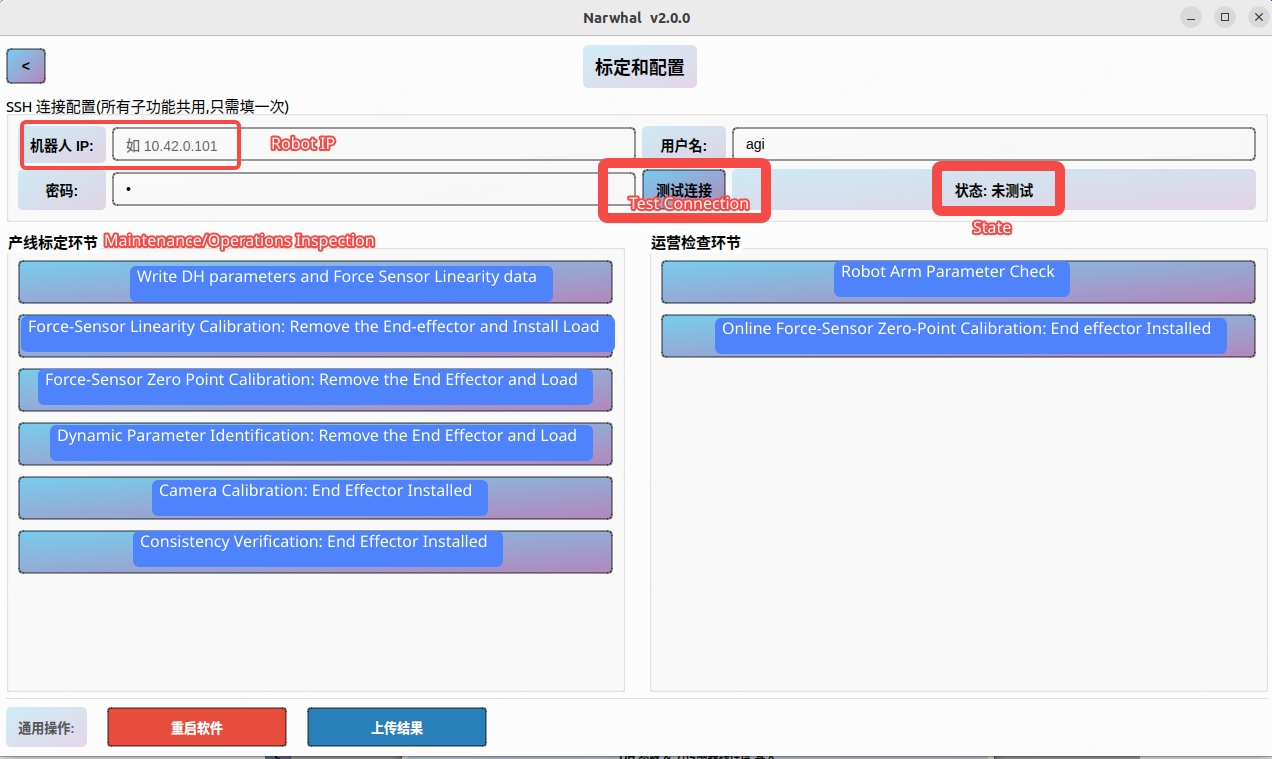Screen dimensions: 1272x759
Task: Open Write DH parameters and Force Sensor Linearity data
Action: point(315,282)
